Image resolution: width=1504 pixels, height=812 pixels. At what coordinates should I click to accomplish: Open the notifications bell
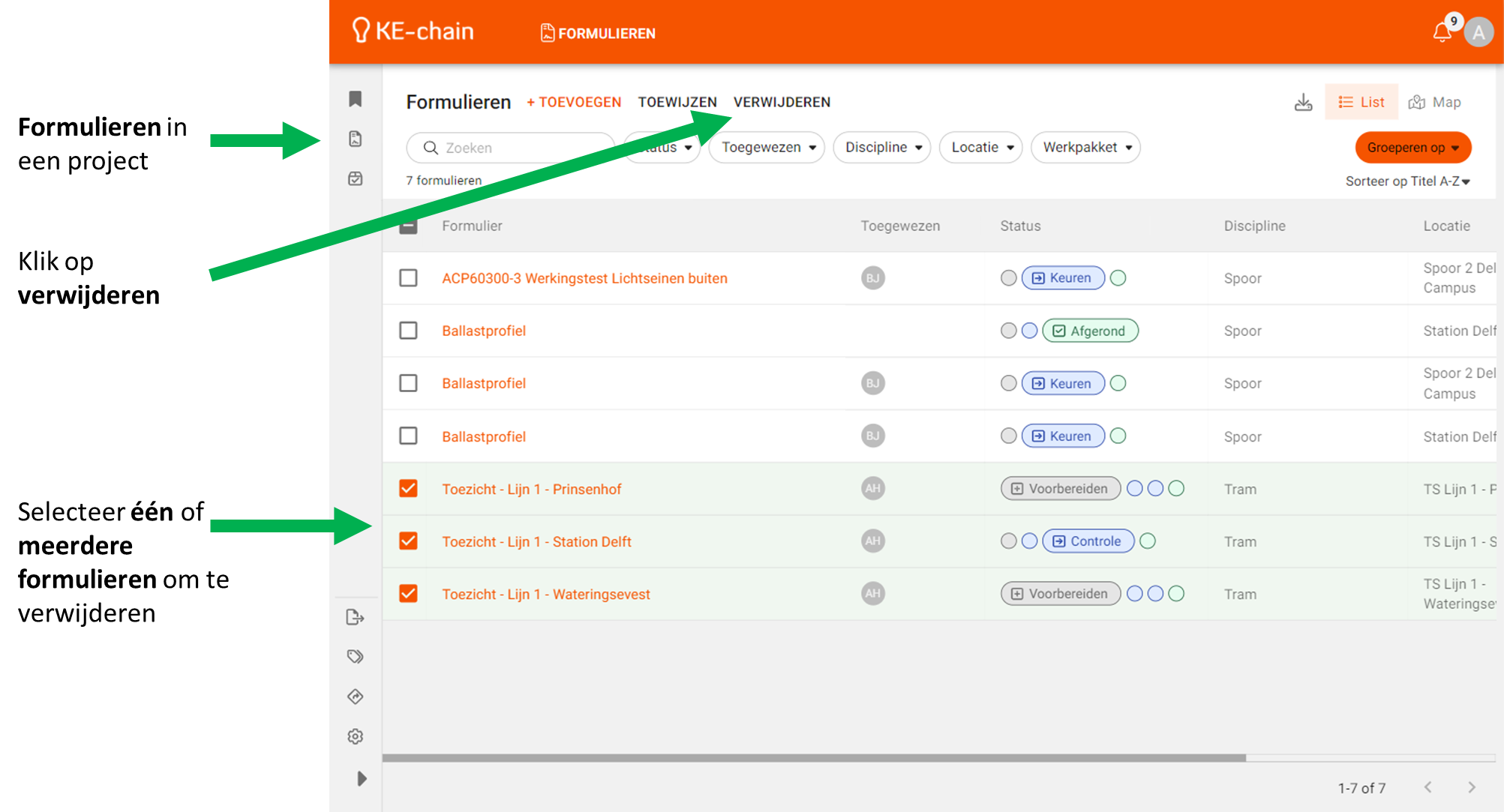click(1441, 32)
